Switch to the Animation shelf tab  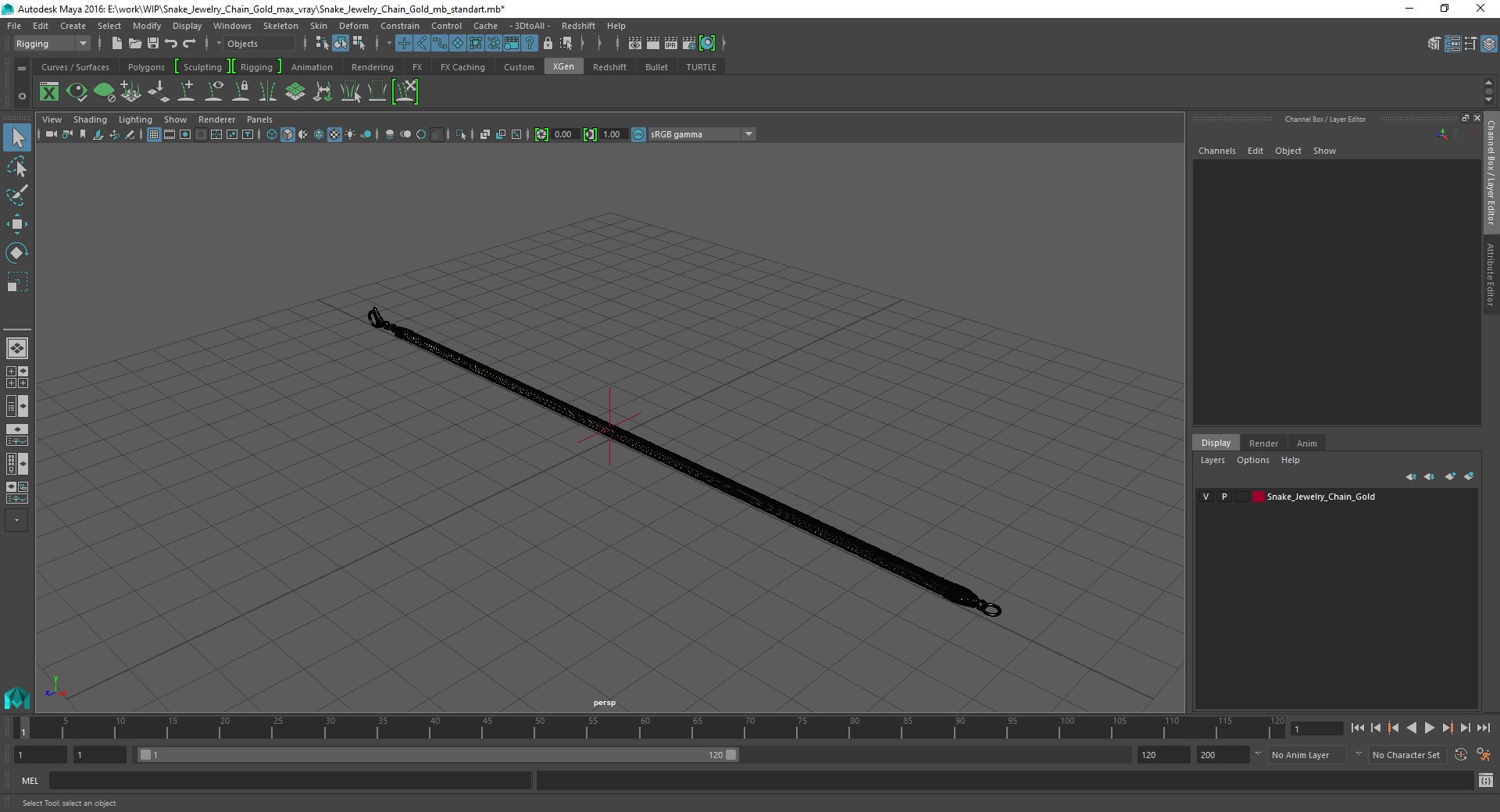coord(312,67)
